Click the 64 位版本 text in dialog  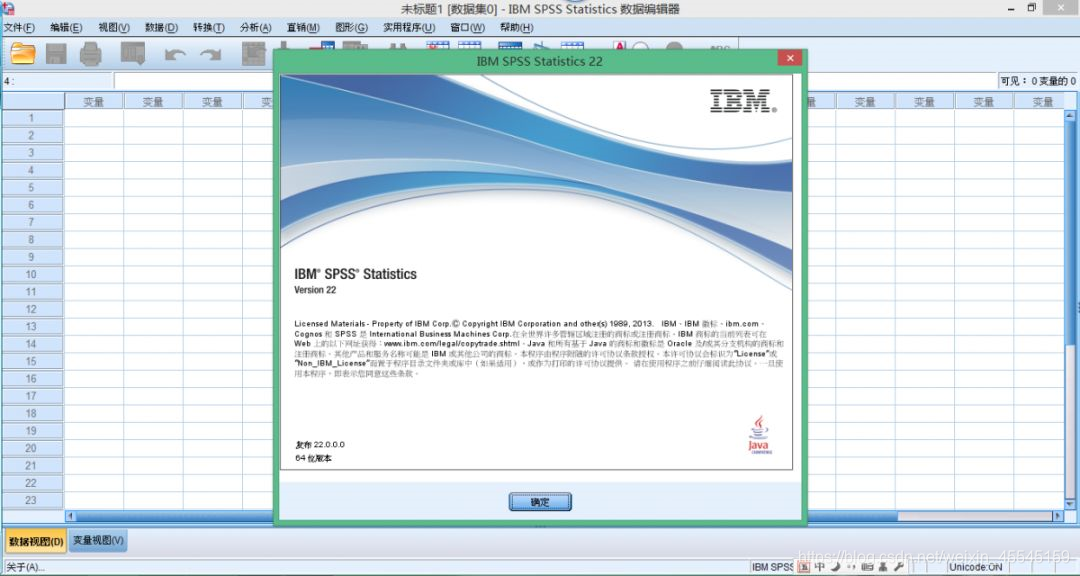pyautogui.click(x=313, y=458)
